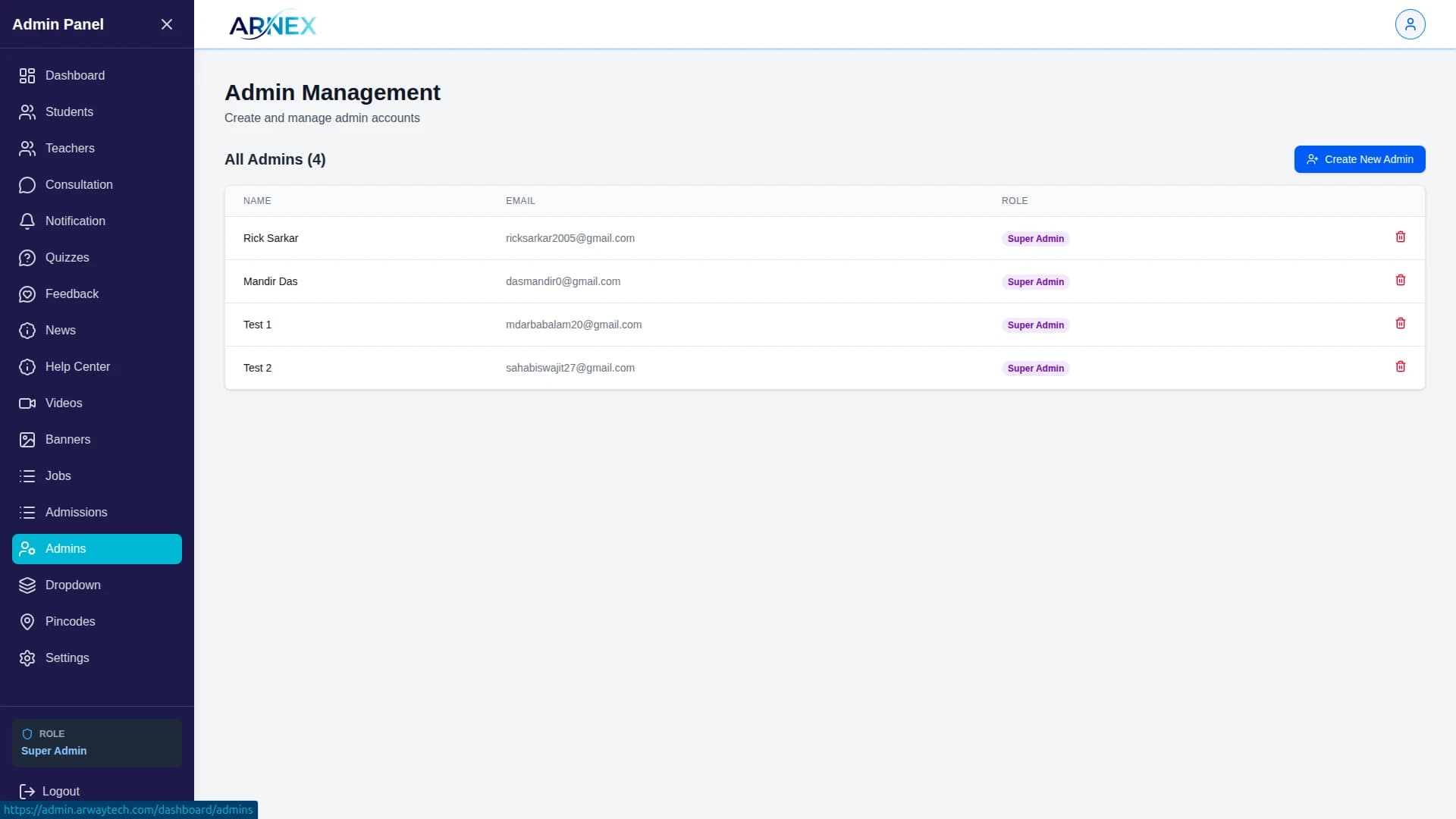
Task: Open user profile icon at top right
Action: pyautogui.click(x=1410, y=24)
